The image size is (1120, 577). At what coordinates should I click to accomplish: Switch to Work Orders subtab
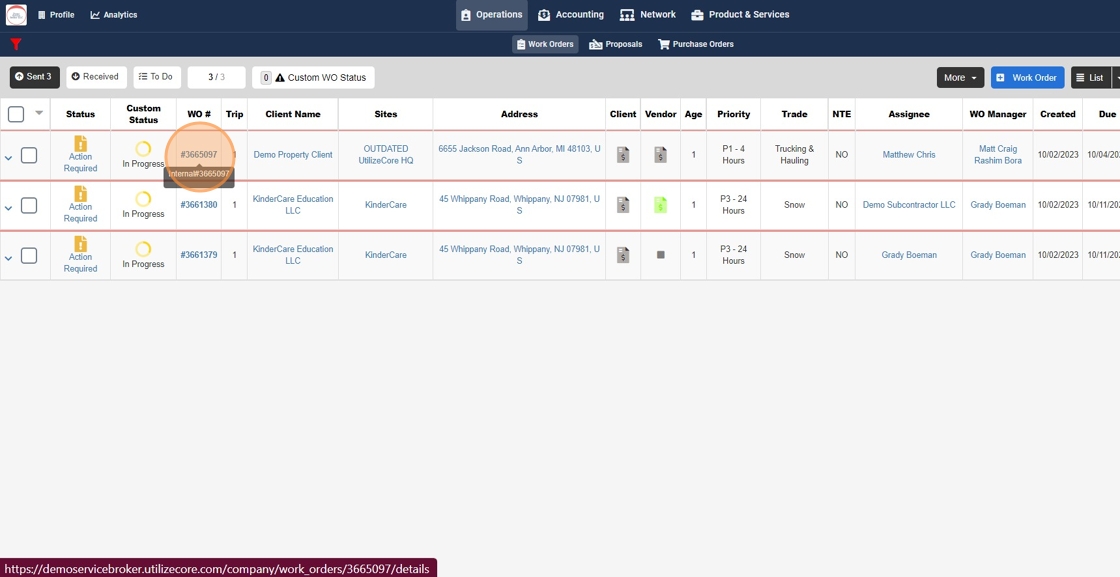click(x=545, y=44)
